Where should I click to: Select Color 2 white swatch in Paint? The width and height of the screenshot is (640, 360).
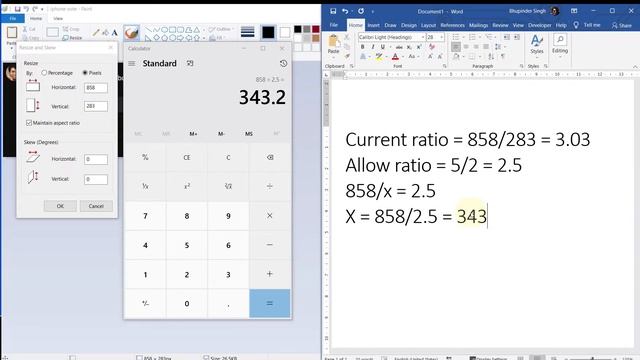[285, 32]
